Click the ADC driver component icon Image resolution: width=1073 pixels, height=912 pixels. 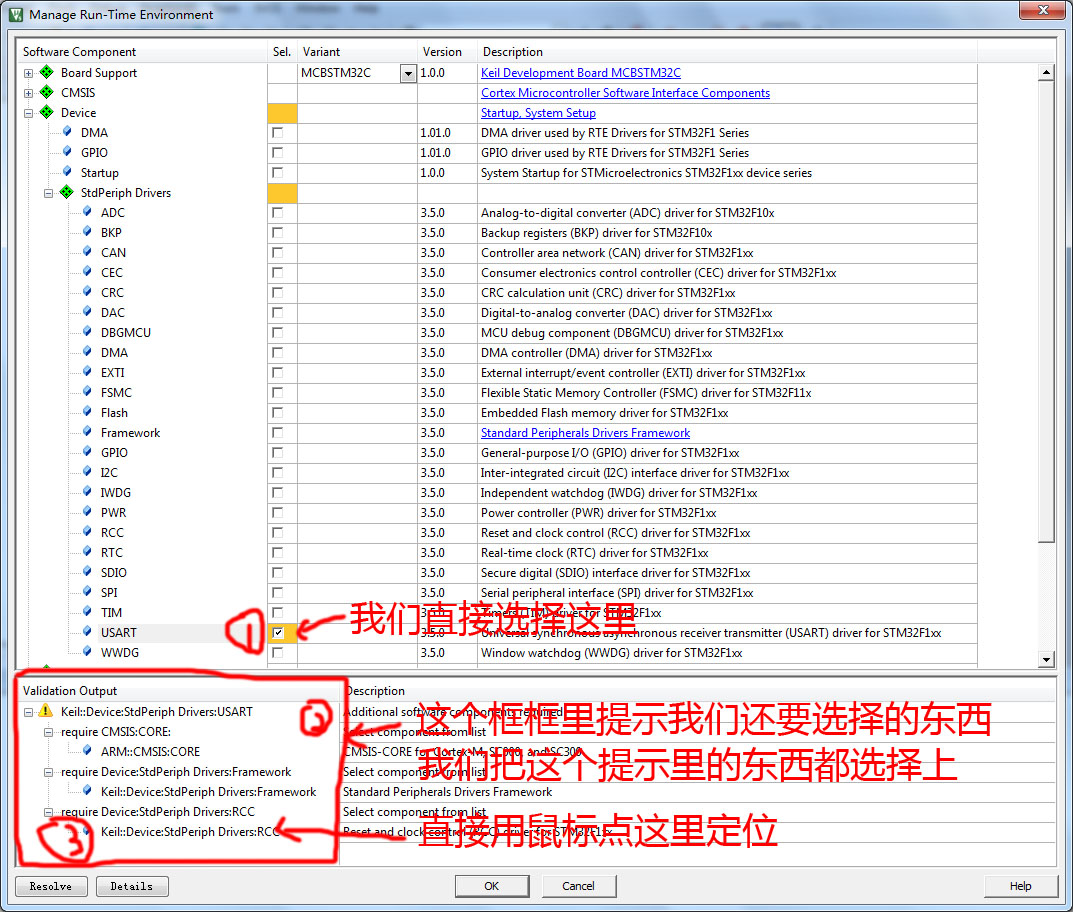point(87,211)
